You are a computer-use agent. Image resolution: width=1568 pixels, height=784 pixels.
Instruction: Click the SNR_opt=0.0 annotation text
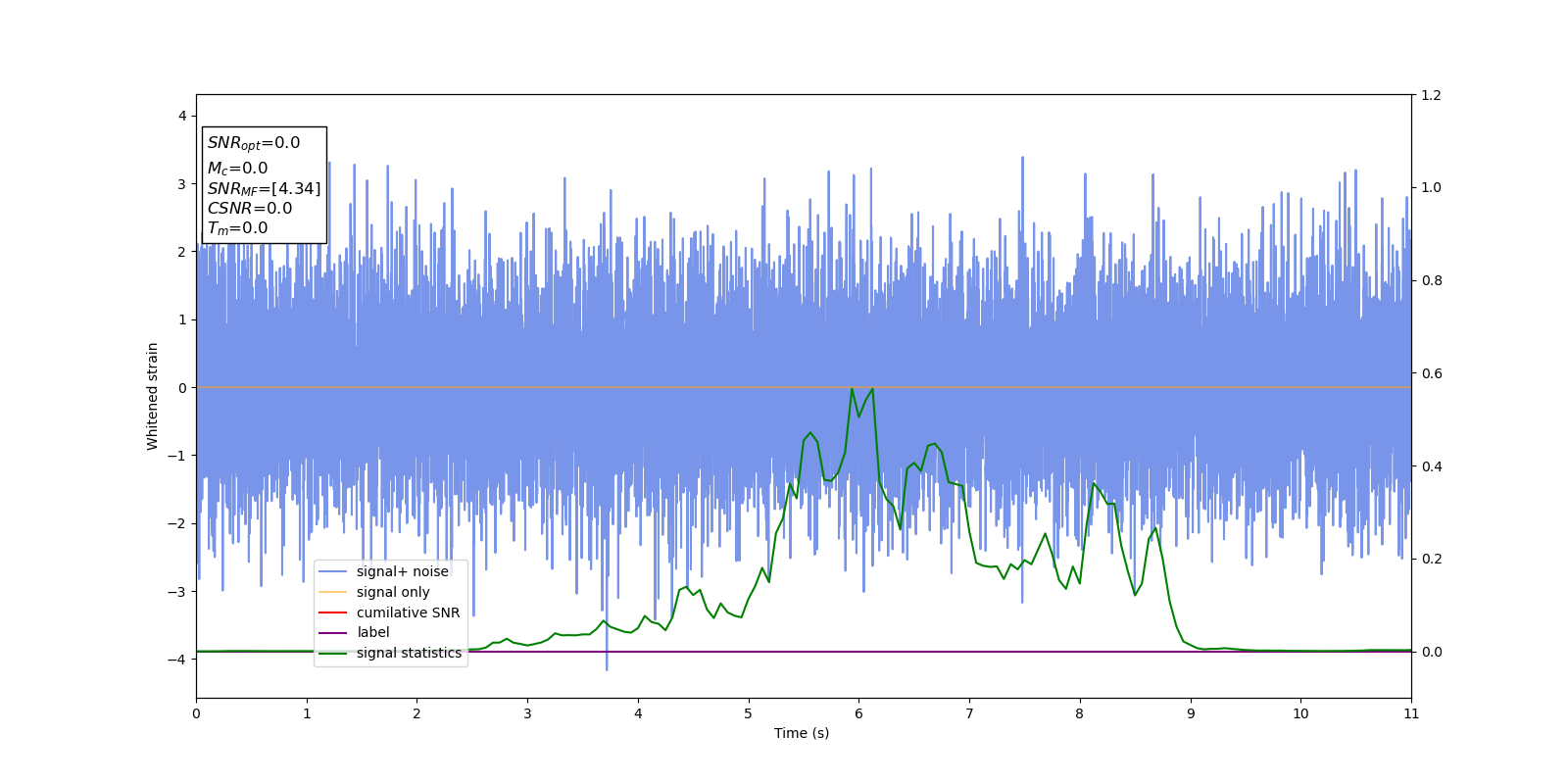(254, 143)
